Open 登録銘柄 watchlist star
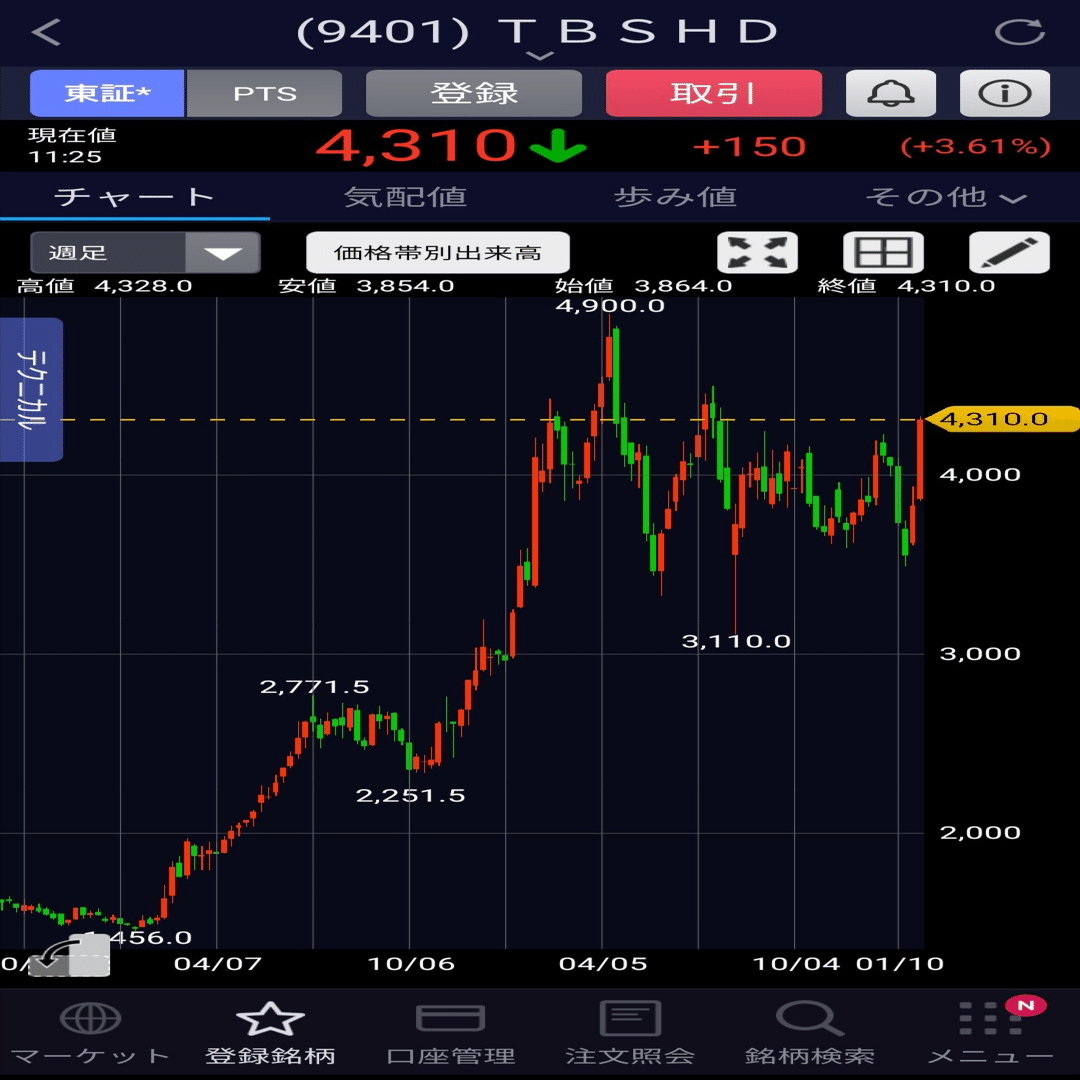Image resolution: width=1080 pixels, height=1080 pixels. click(x=270, y=1033)
